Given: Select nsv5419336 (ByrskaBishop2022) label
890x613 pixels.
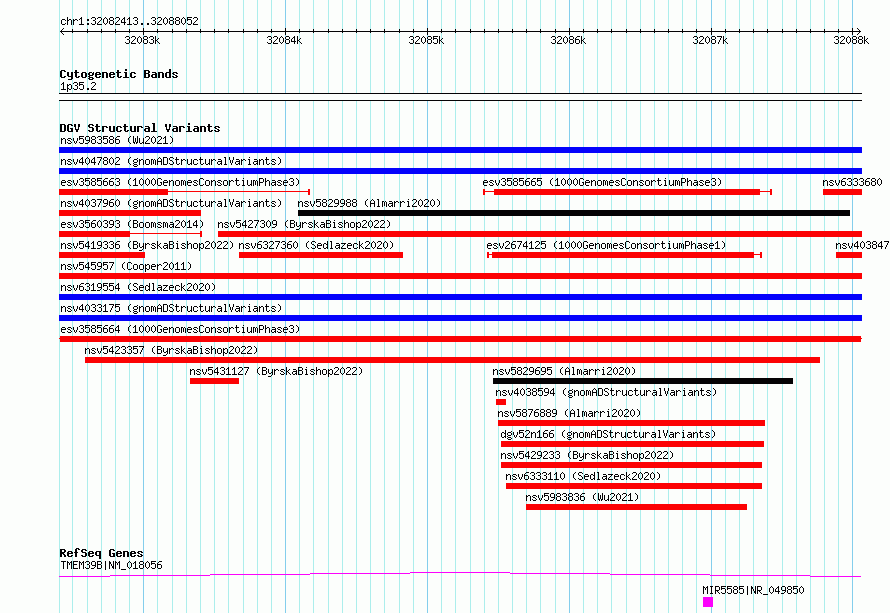Looking at the screenshot, I should [147, 245].
